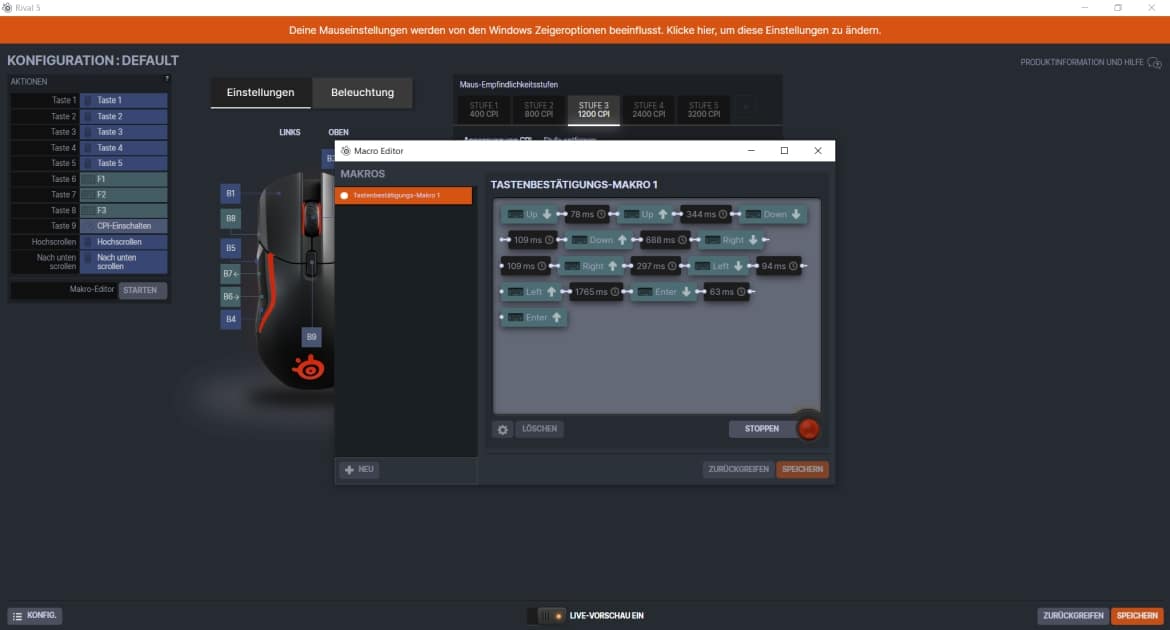
Task: Click the help icon beside Produktinformation und Hilfe
Action: [x=1154, y=63]
